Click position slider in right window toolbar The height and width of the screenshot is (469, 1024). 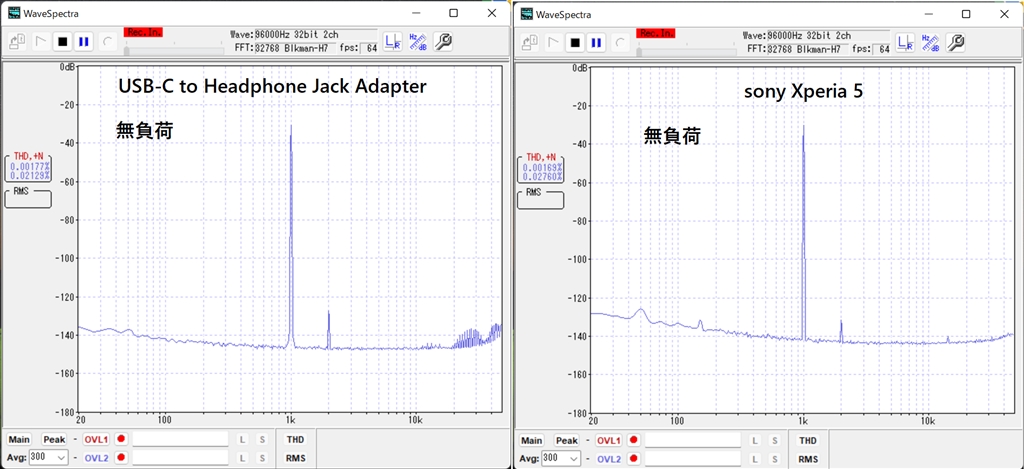tap(686, 50)
